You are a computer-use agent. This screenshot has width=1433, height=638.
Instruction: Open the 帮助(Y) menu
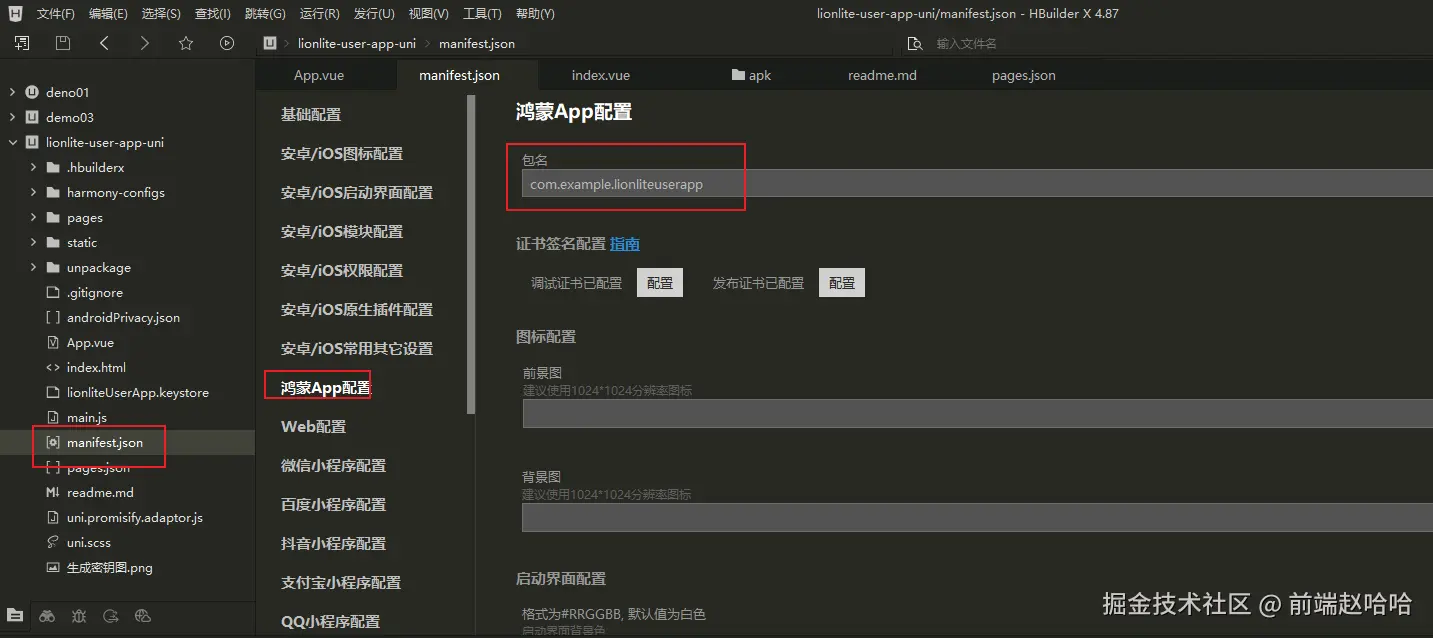(535, 14)
